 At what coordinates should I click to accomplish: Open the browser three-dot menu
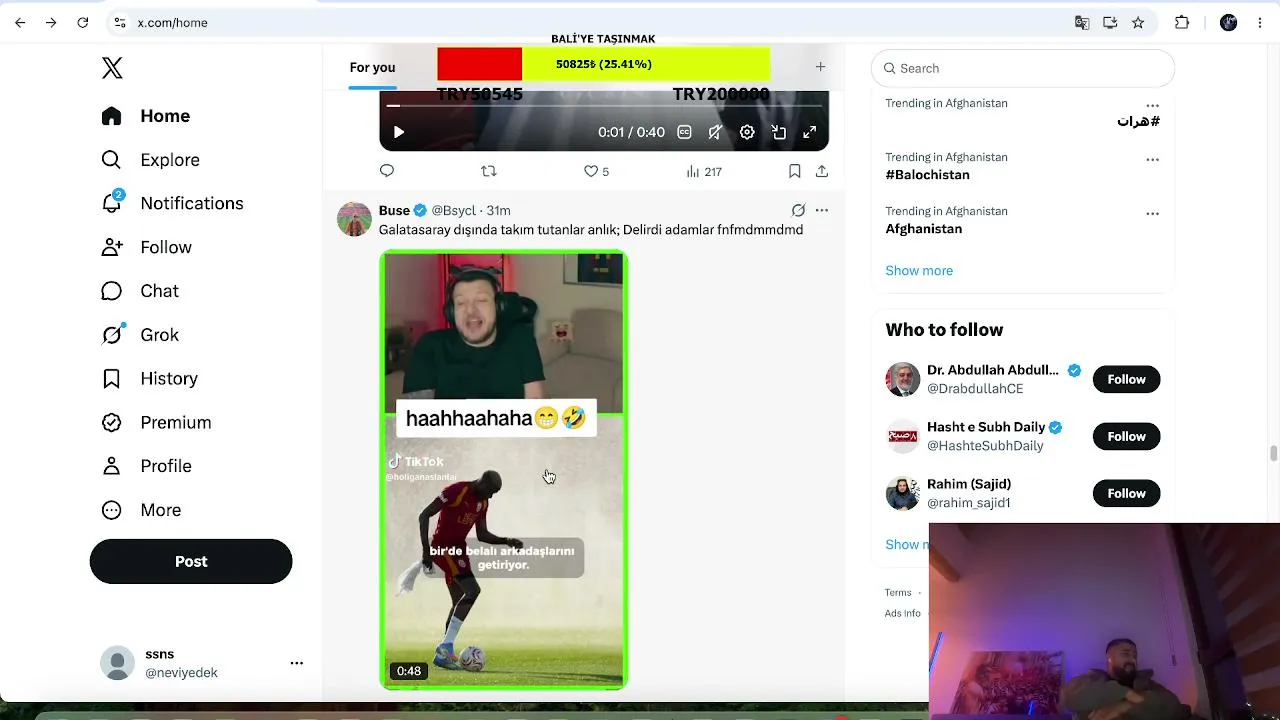(1260, 22)
